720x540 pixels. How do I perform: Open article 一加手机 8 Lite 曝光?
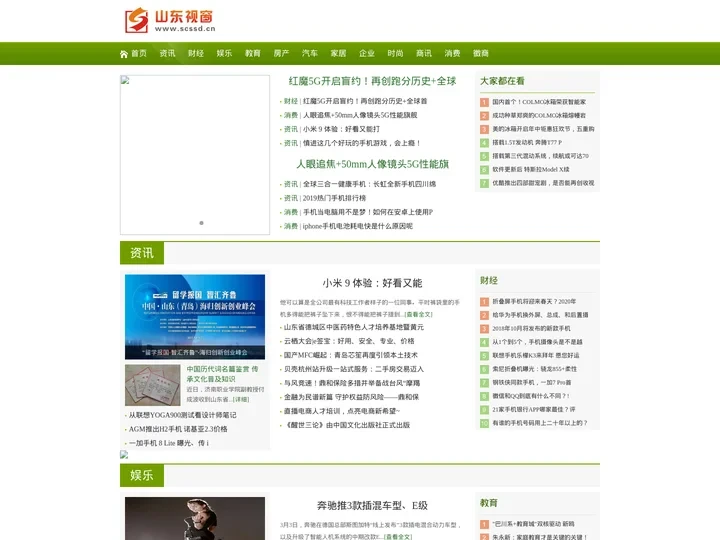pos(169,443)
